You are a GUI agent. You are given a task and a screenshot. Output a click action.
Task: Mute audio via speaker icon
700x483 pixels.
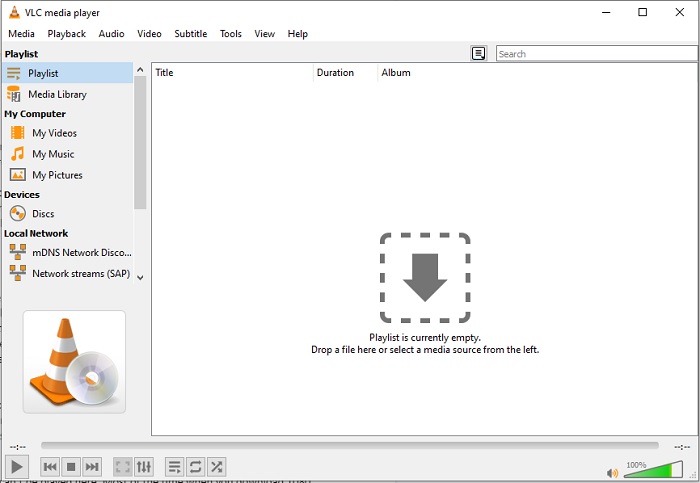[x=612, y=473]
